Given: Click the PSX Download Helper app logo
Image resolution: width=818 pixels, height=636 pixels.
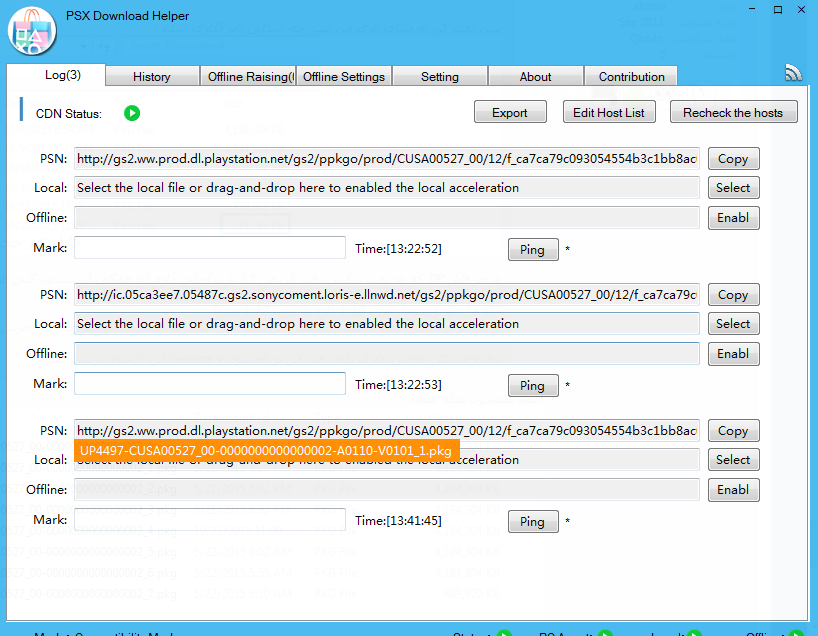Looking at the screenshot, I should click(31, 32).
